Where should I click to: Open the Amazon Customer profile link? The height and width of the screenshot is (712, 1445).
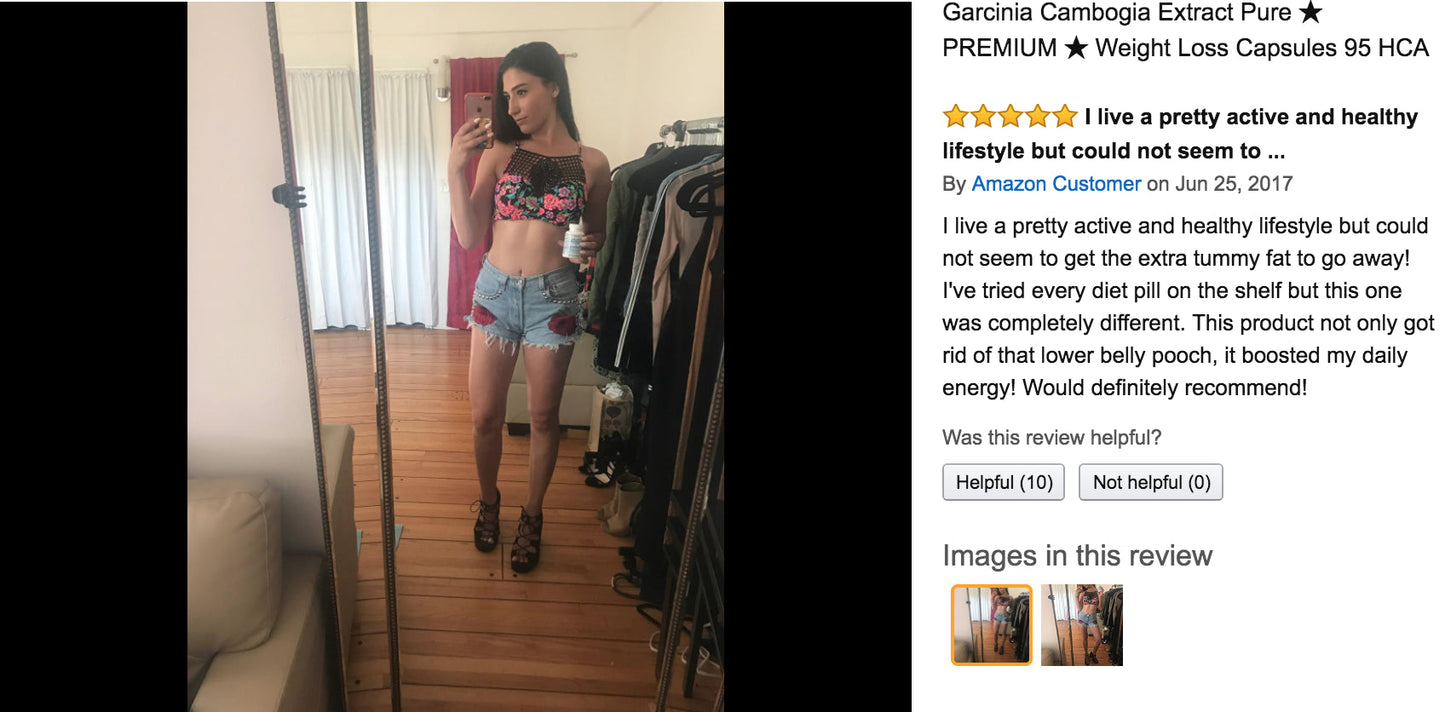pyautogui.click(x=1056, y=184)
